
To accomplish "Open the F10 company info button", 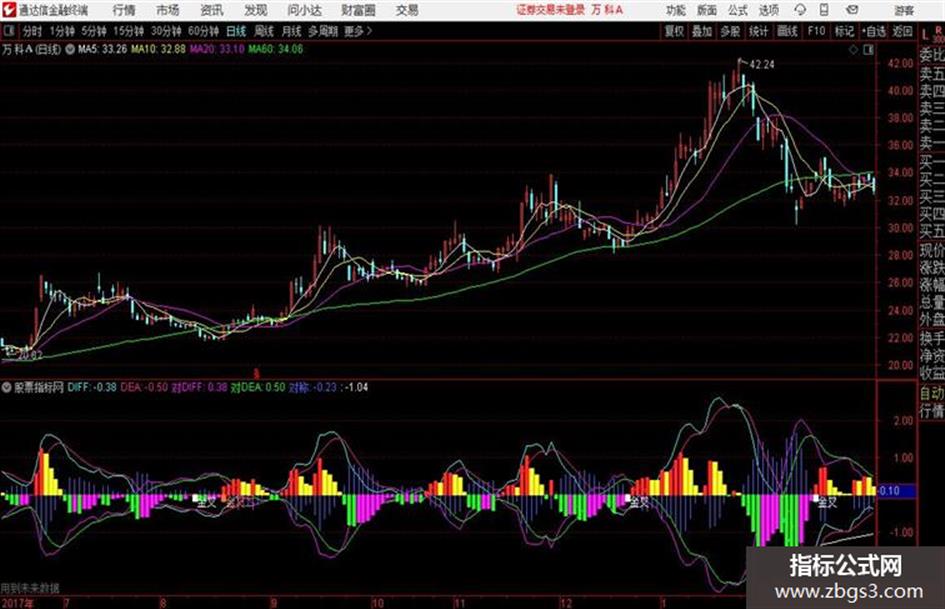I will tap(817, 31).
